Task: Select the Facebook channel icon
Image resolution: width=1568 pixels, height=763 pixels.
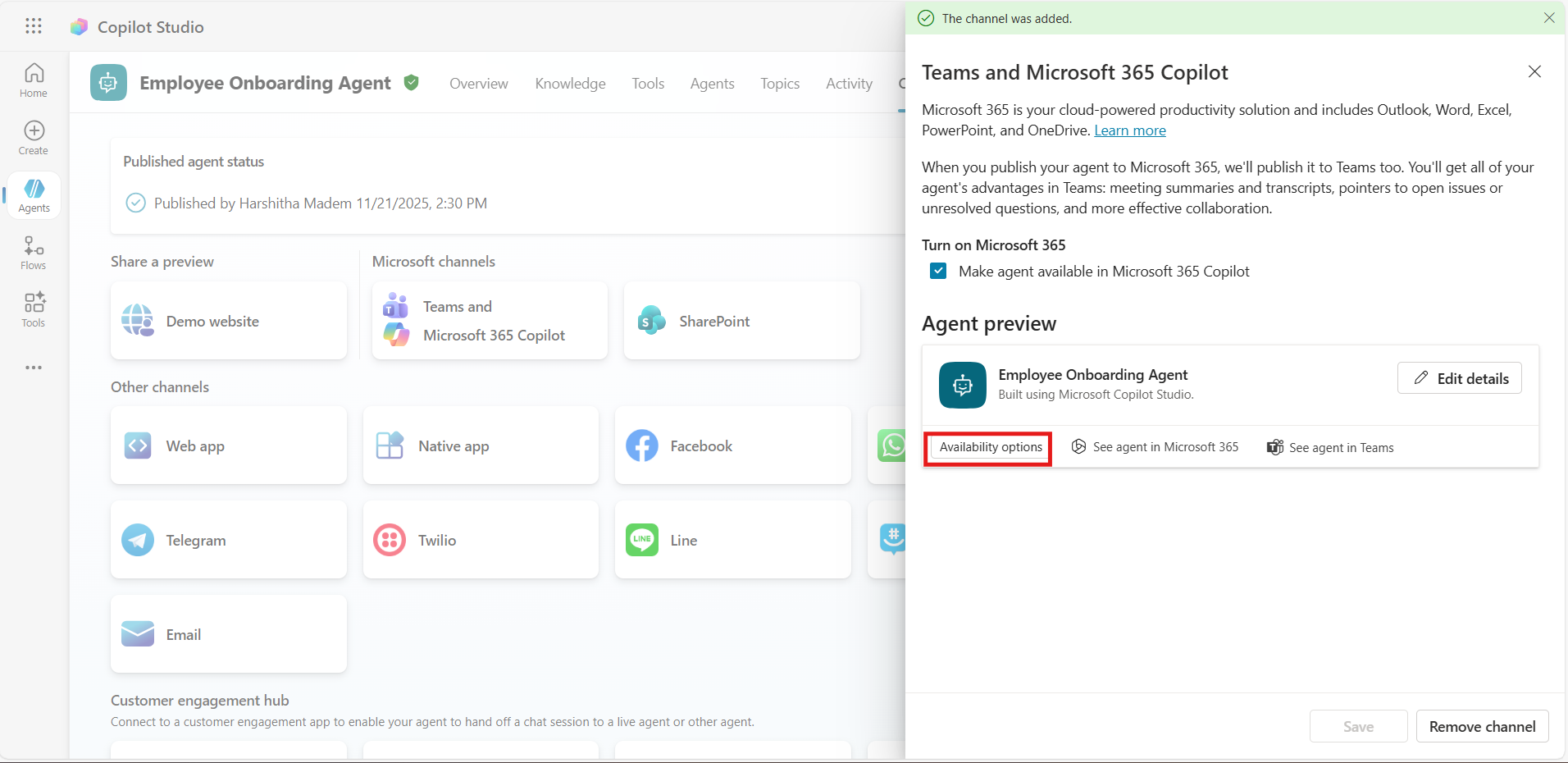Action: (642, 446)
